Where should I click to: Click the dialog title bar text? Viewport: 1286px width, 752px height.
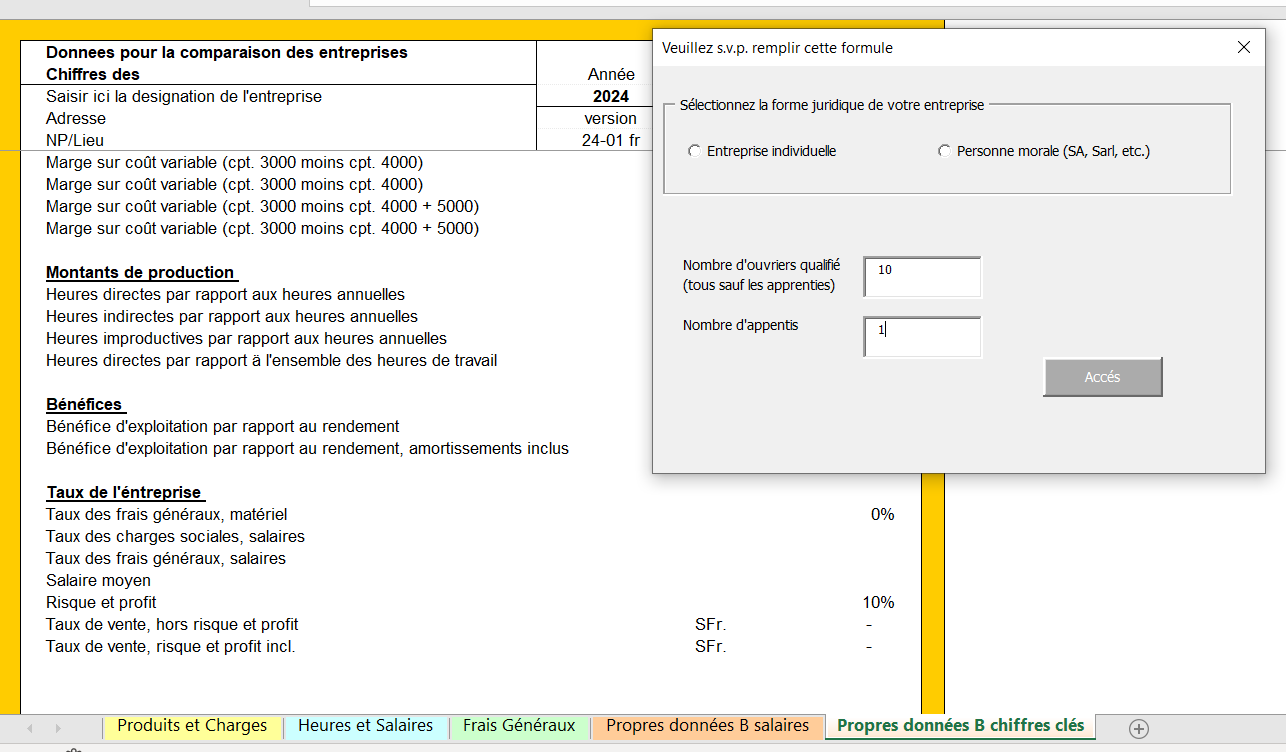click(x=777, y=48)
